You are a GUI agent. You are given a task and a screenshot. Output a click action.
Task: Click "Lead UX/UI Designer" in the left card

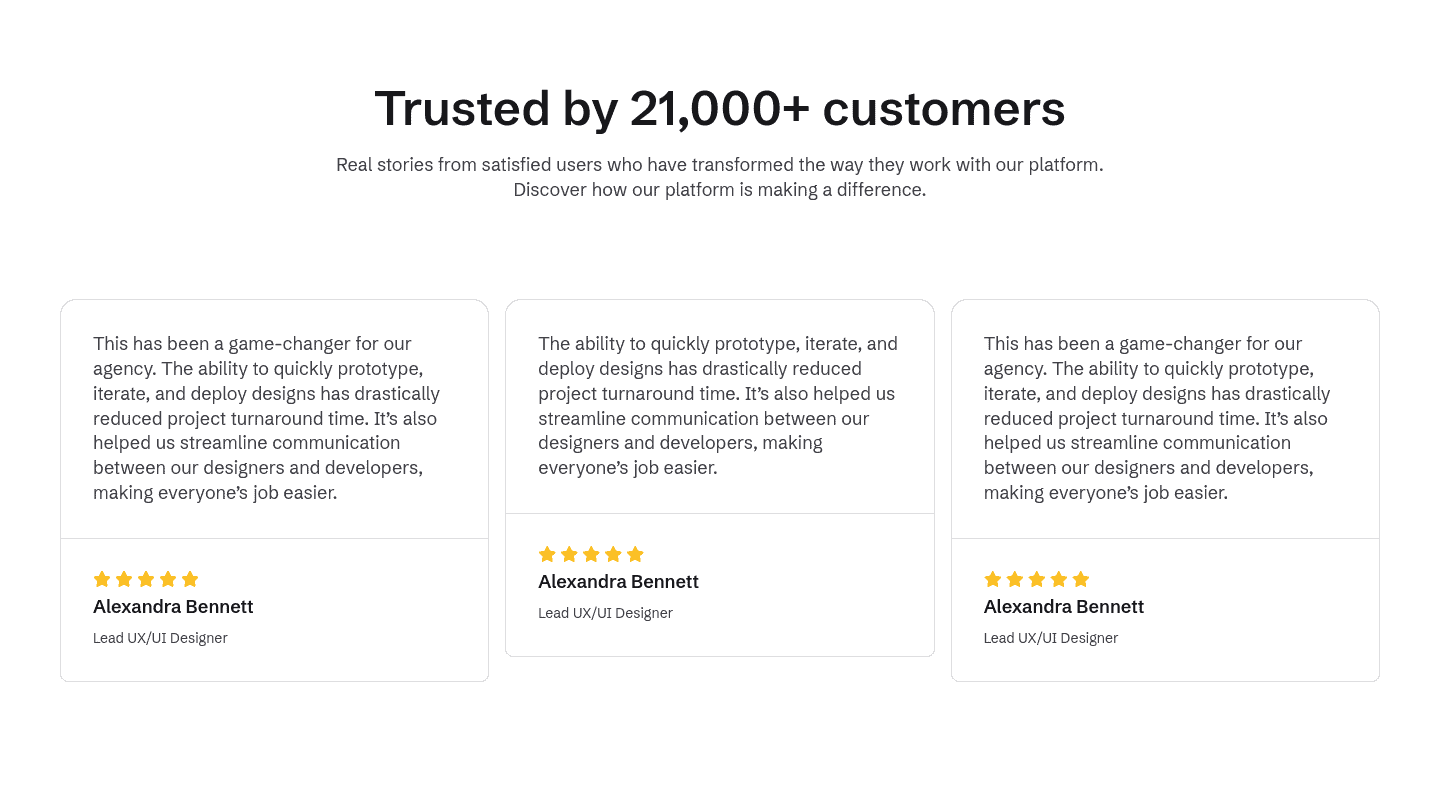[160, 638]
